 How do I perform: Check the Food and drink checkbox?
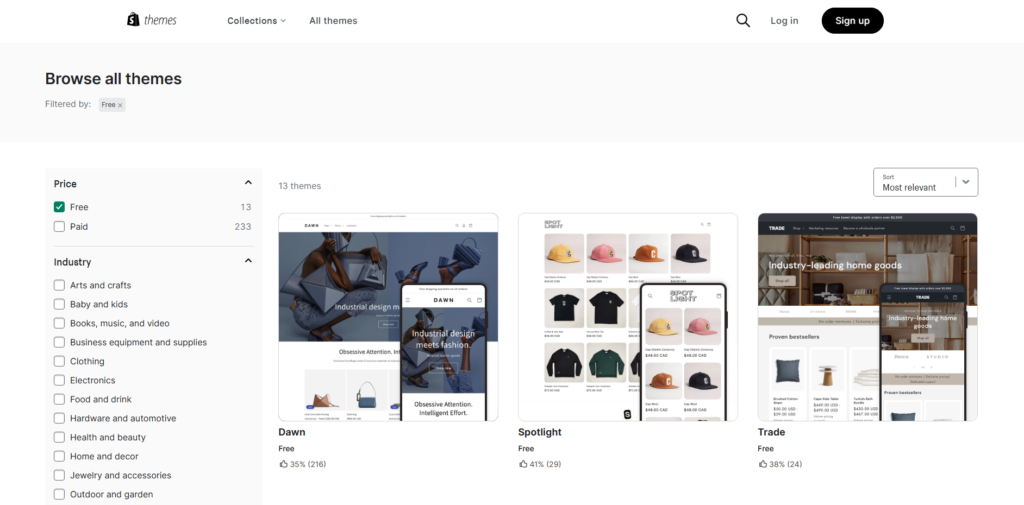pos(59,399)
